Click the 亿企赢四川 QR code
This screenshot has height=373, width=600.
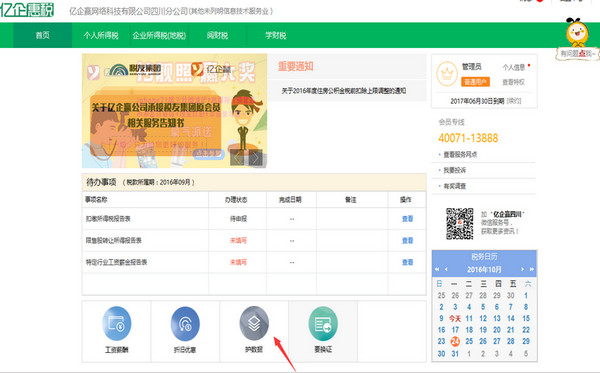coord(460,224)
